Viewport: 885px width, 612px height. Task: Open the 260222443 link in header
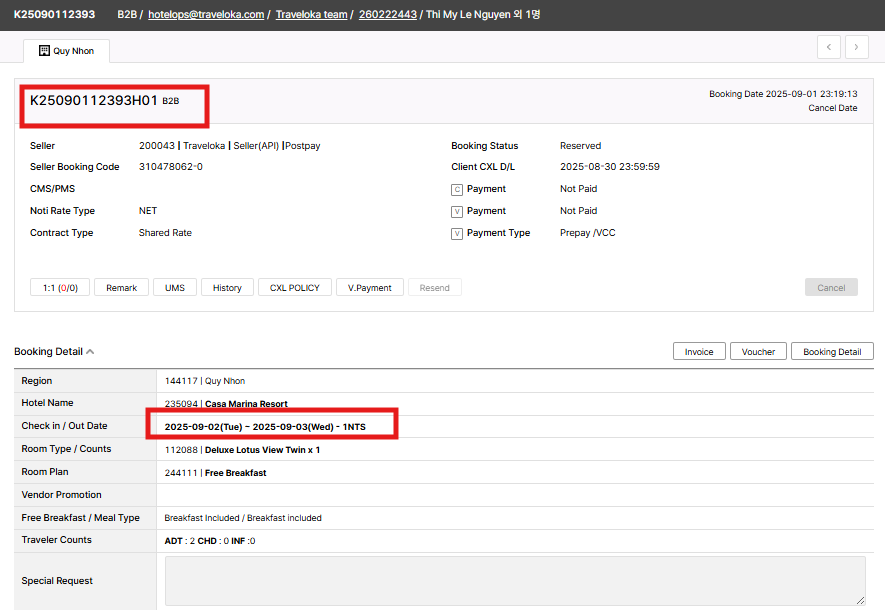click(x=387, y=15)
